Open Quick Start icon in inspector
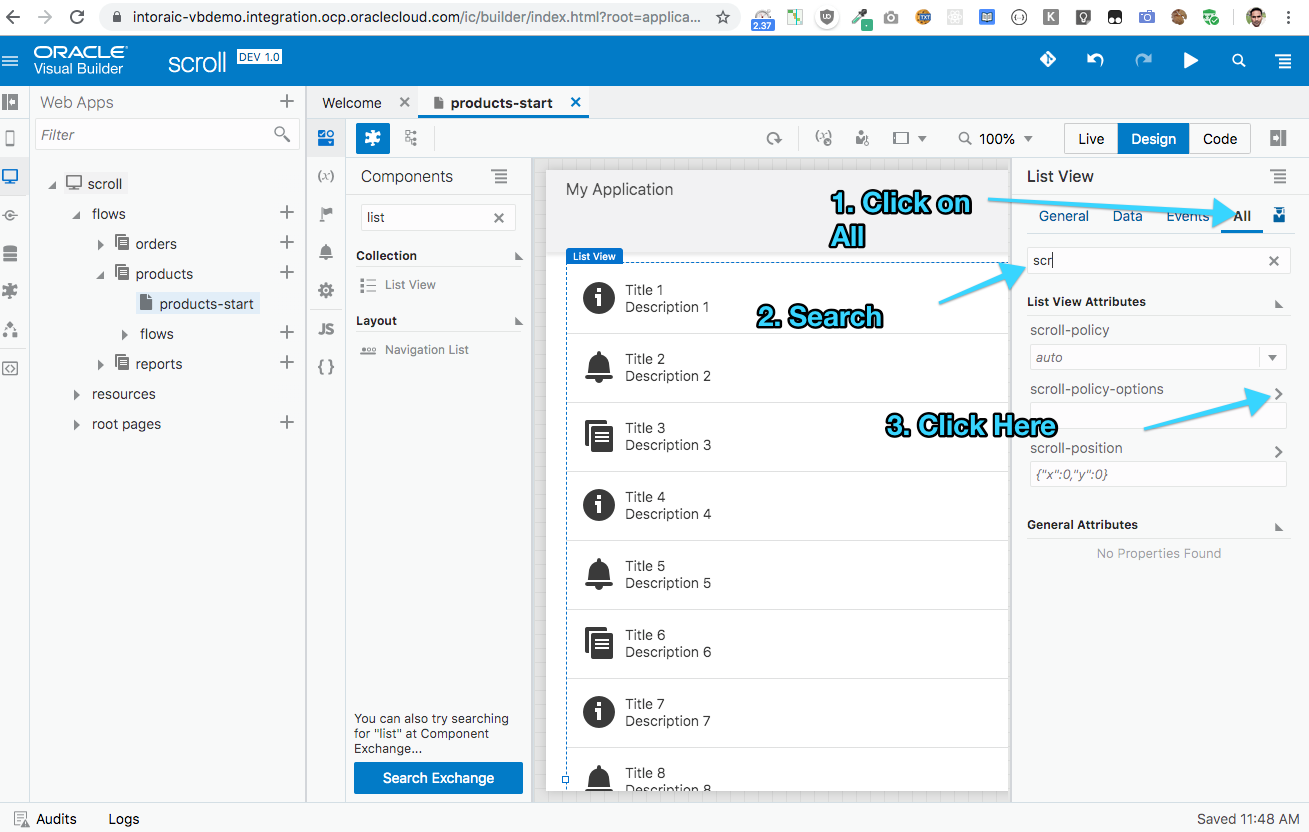Viewport: 1309px width, 832px height. 1279,215
